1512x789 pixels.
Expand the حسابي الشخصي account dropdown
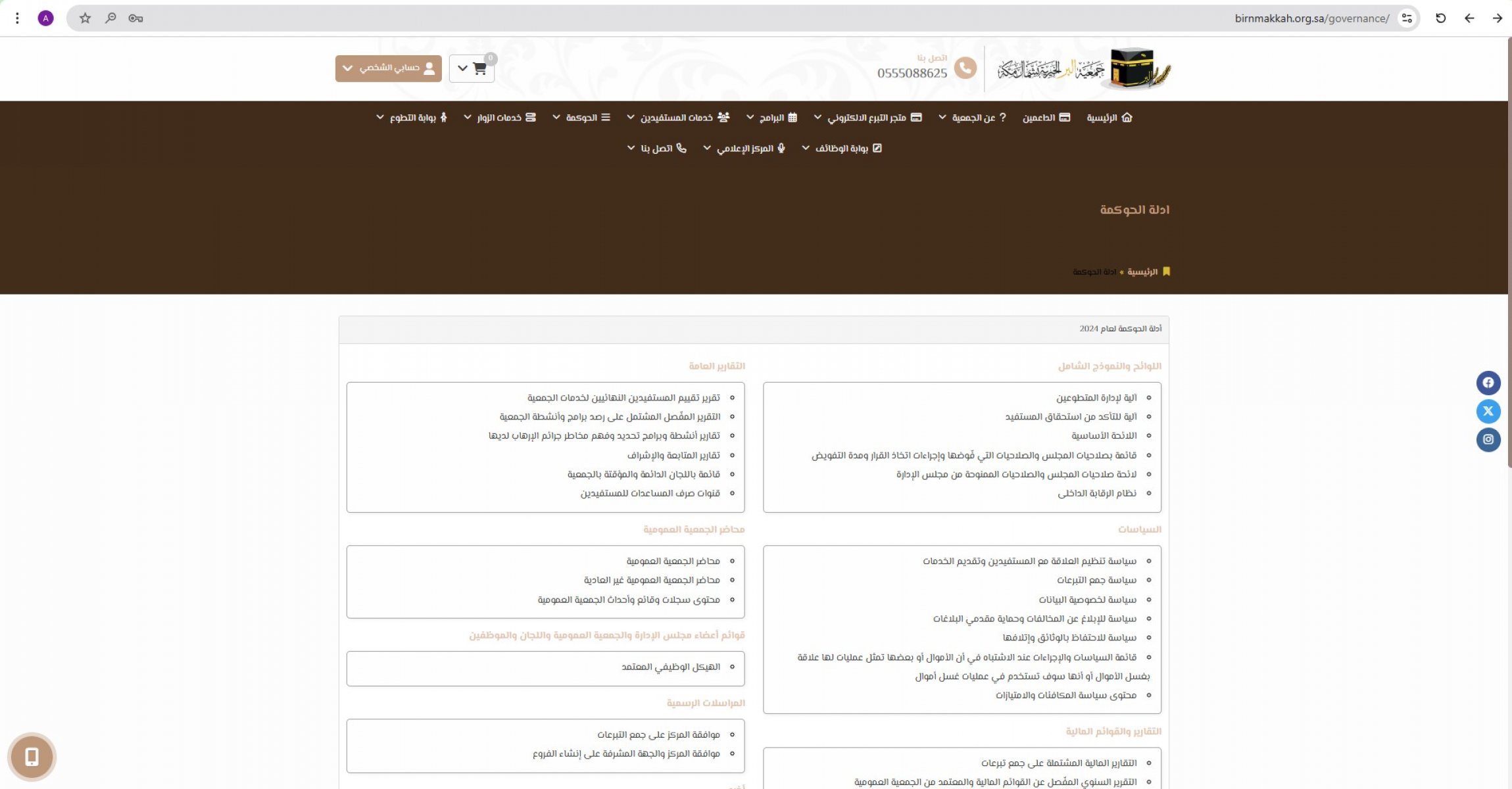point(388,68)
